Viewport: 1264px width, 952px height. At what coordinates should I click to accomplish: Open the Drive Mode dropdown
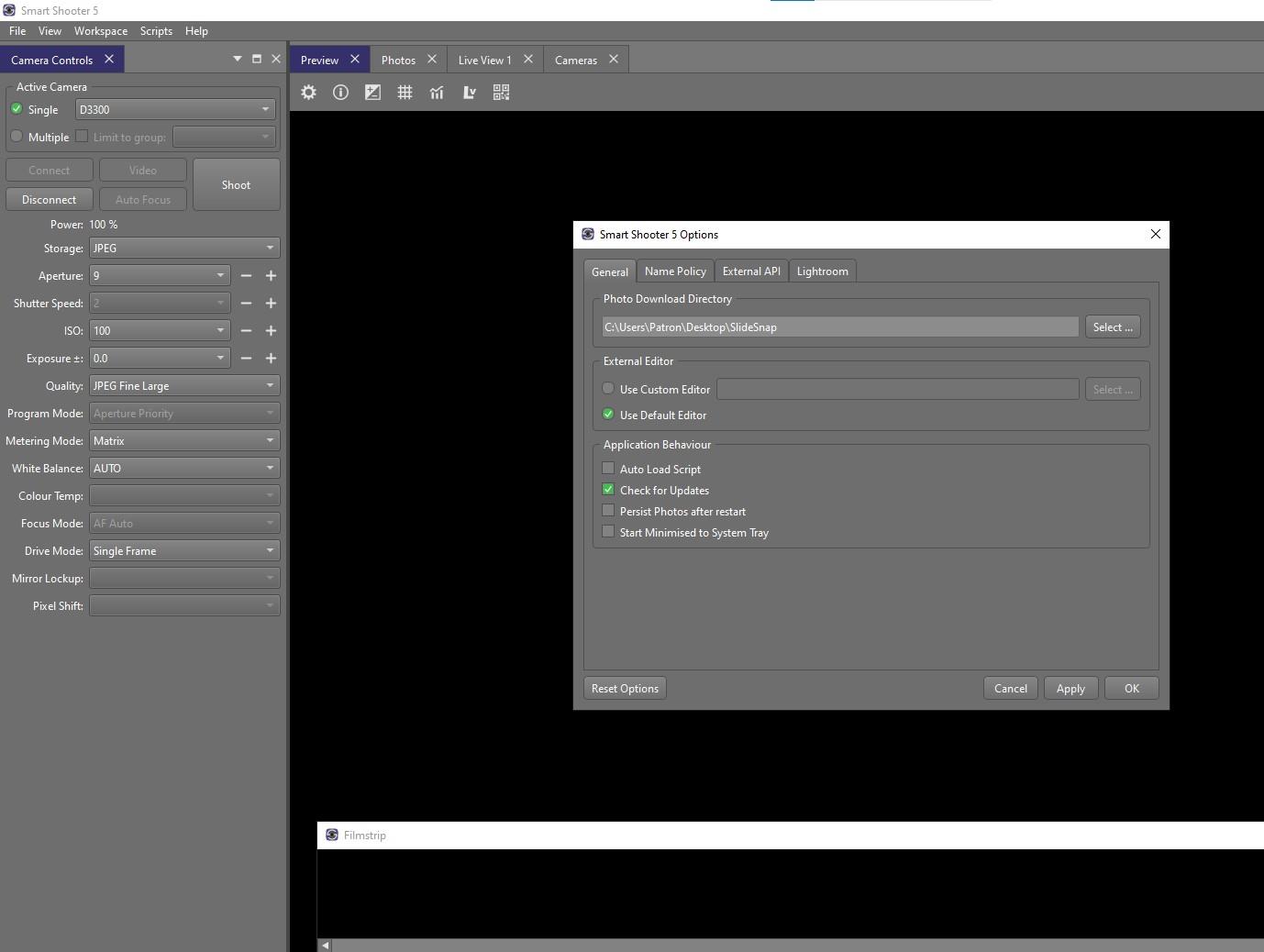184,551
